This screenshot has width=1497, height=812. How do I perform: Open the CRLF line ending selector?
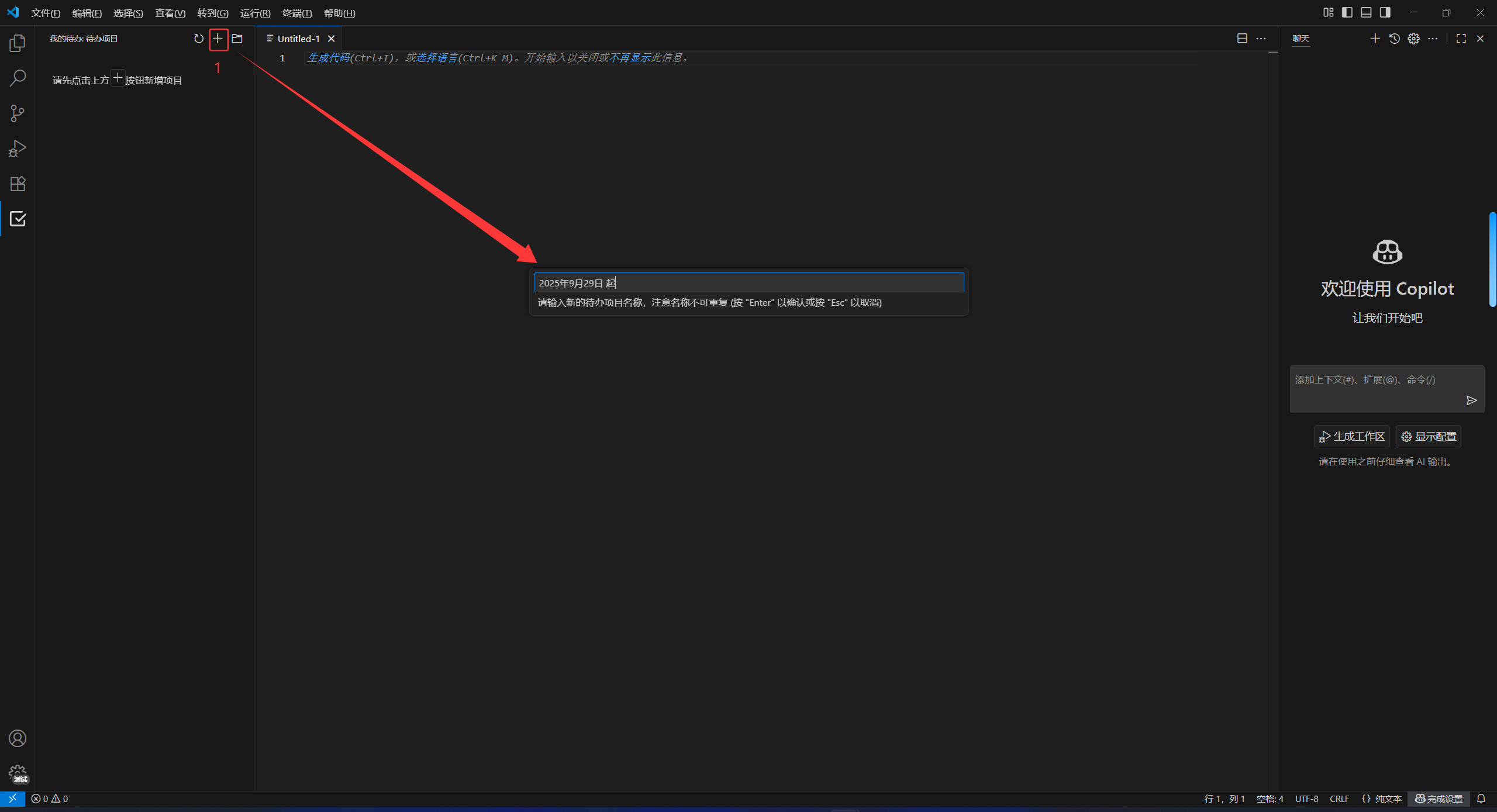[x=1339, y=799]
